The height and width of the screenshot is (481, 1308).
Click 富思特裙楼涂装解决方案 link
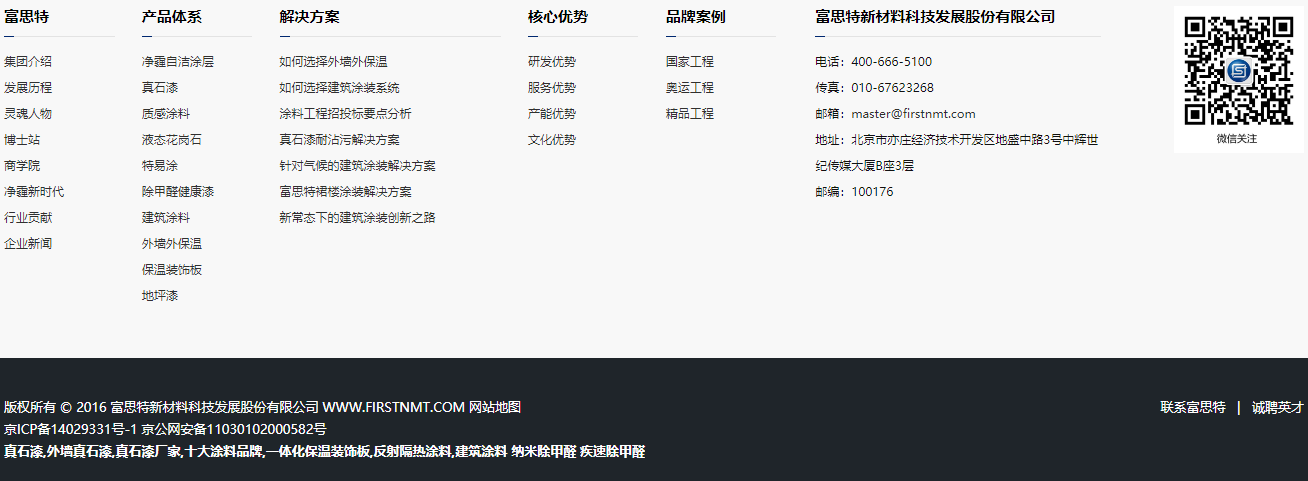tap(346, 192)
